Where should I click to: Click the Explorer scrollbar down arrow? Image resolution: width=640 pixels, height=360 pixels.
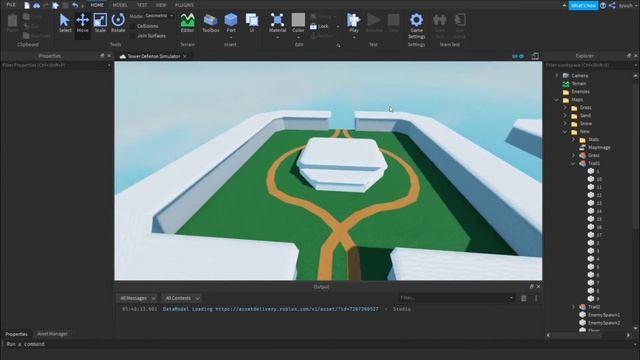(636, 328)
